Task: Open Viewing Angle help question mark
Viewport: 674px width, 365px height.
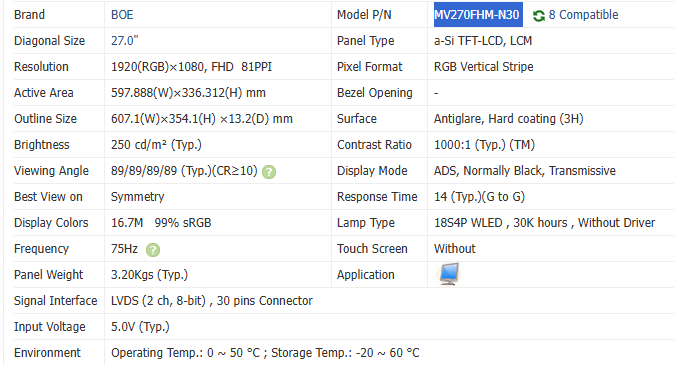Action: tap(269, 172)
